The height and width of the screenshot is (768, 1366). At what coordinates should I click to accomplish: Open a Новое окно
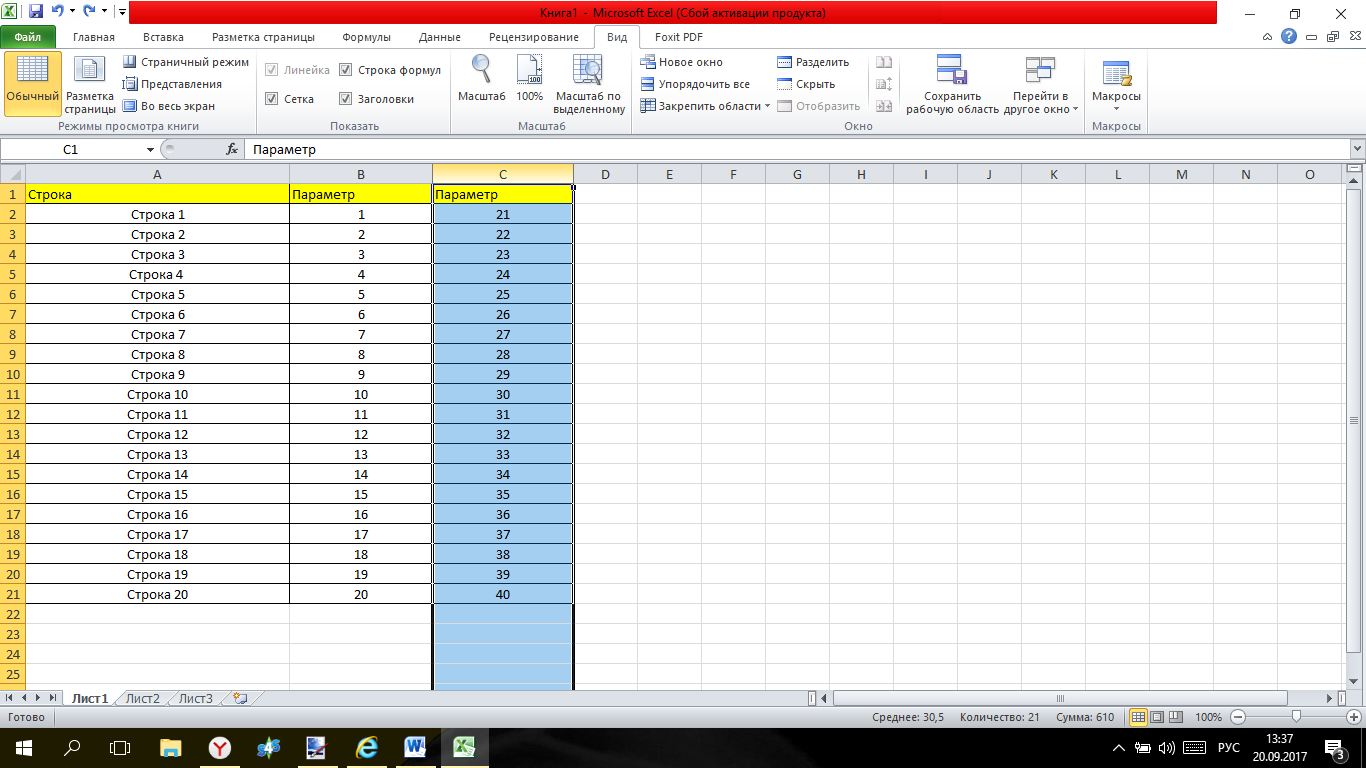(x=681, y=62)
